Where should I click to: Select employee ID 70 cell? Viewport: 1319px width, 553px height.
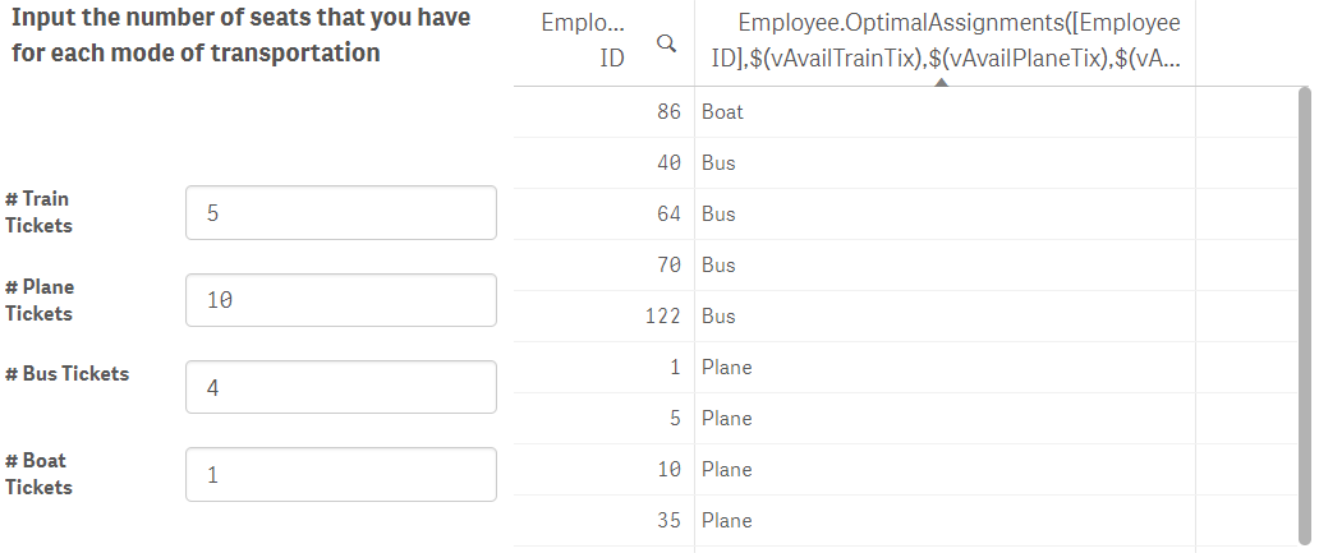click(x=605, y=265)
